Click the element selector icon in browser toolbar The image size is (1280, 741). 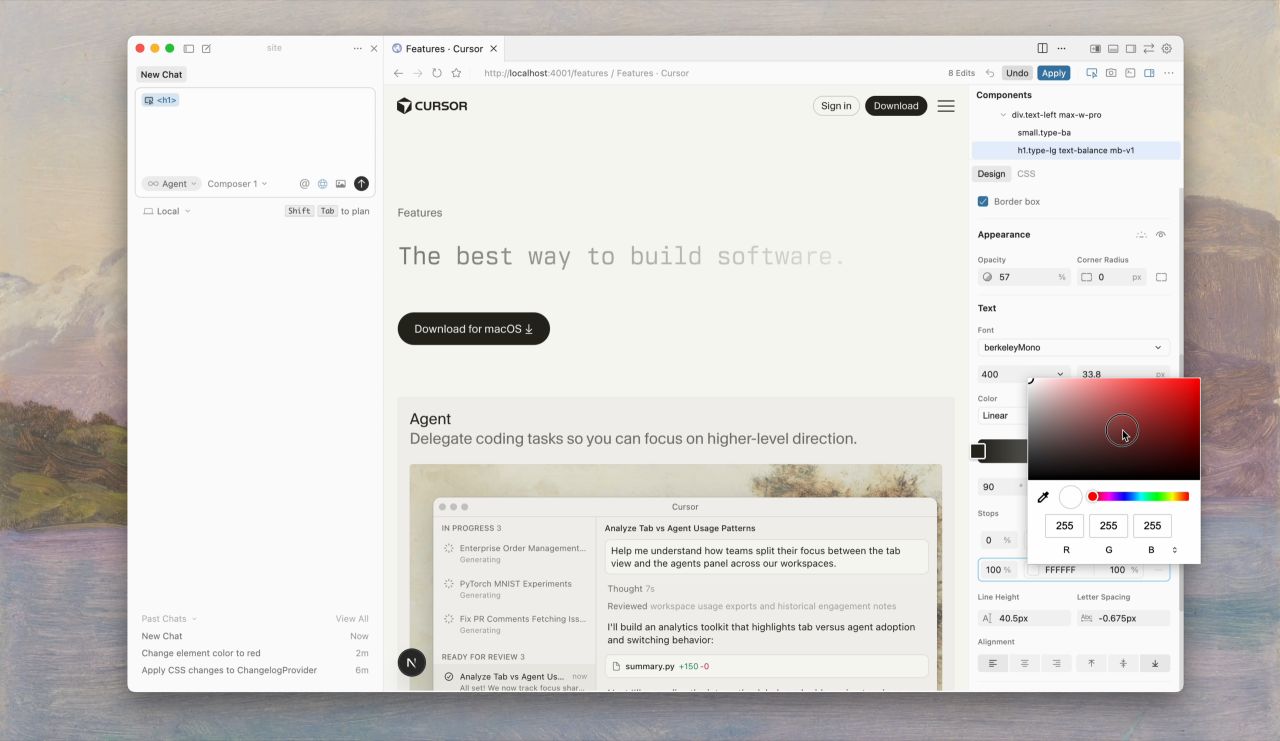[1091, 73]
